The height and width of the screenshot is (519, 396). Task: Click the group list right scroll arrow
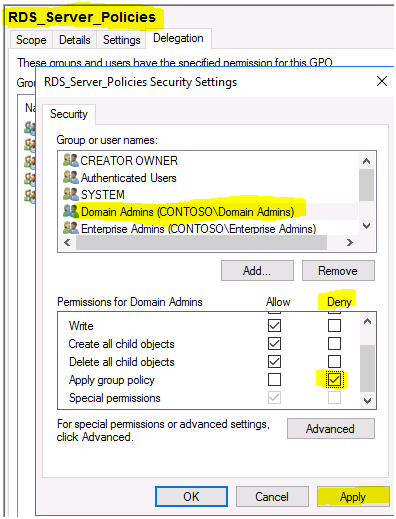click(x=349, y=242)
